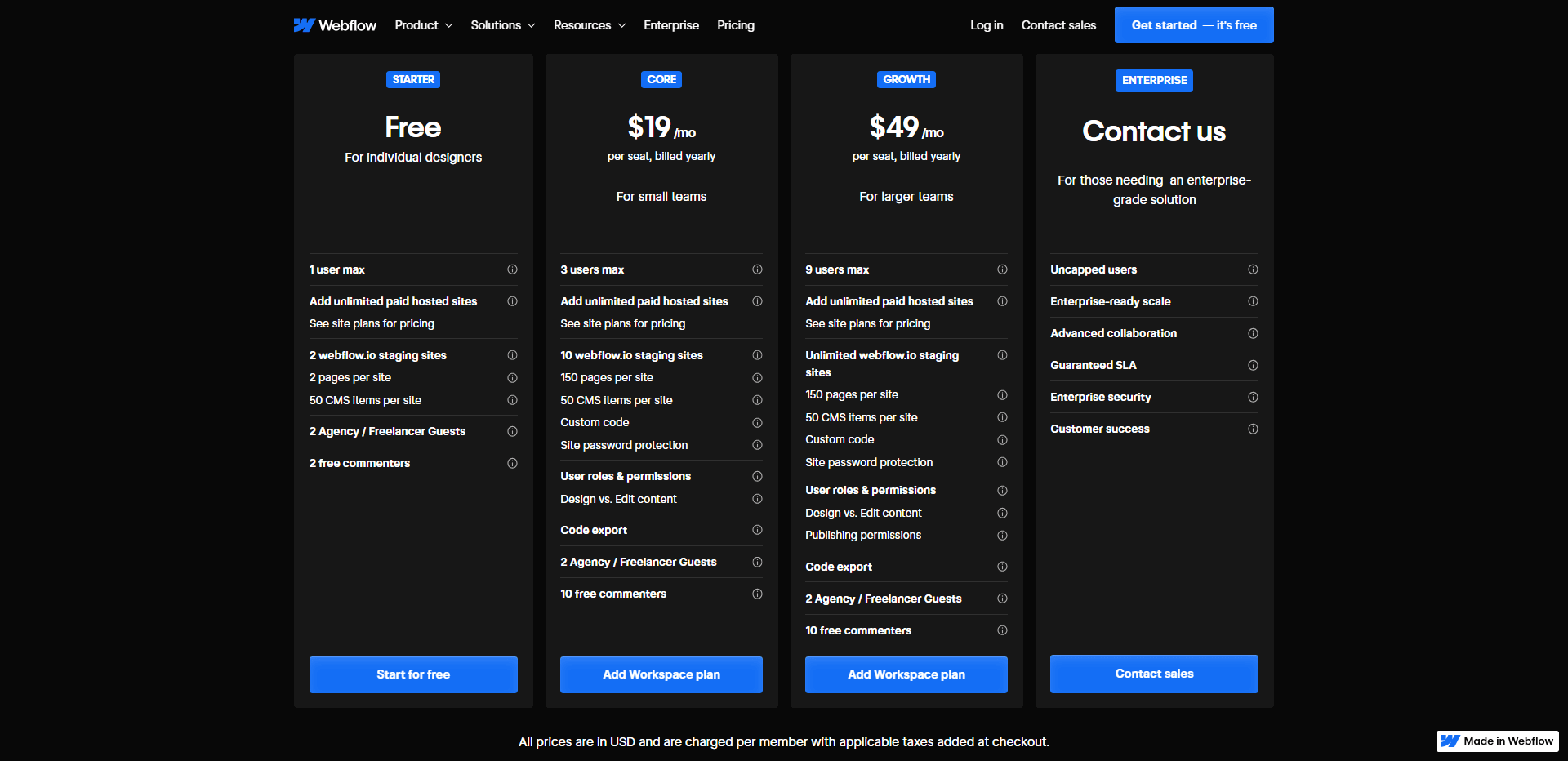Image resolution: width=1568 pixels, height=761 pixels.
Task: Click the 'Start for free' button
Action: 413,674
